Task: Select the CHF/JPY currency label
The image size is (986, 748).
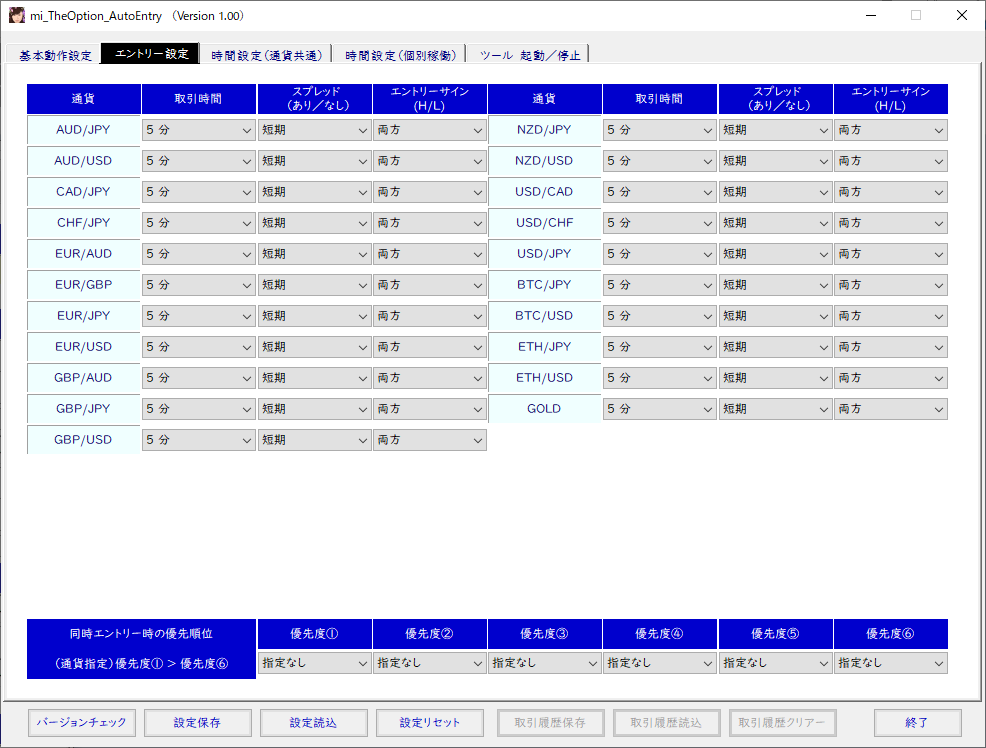Action: pos(83,223)
